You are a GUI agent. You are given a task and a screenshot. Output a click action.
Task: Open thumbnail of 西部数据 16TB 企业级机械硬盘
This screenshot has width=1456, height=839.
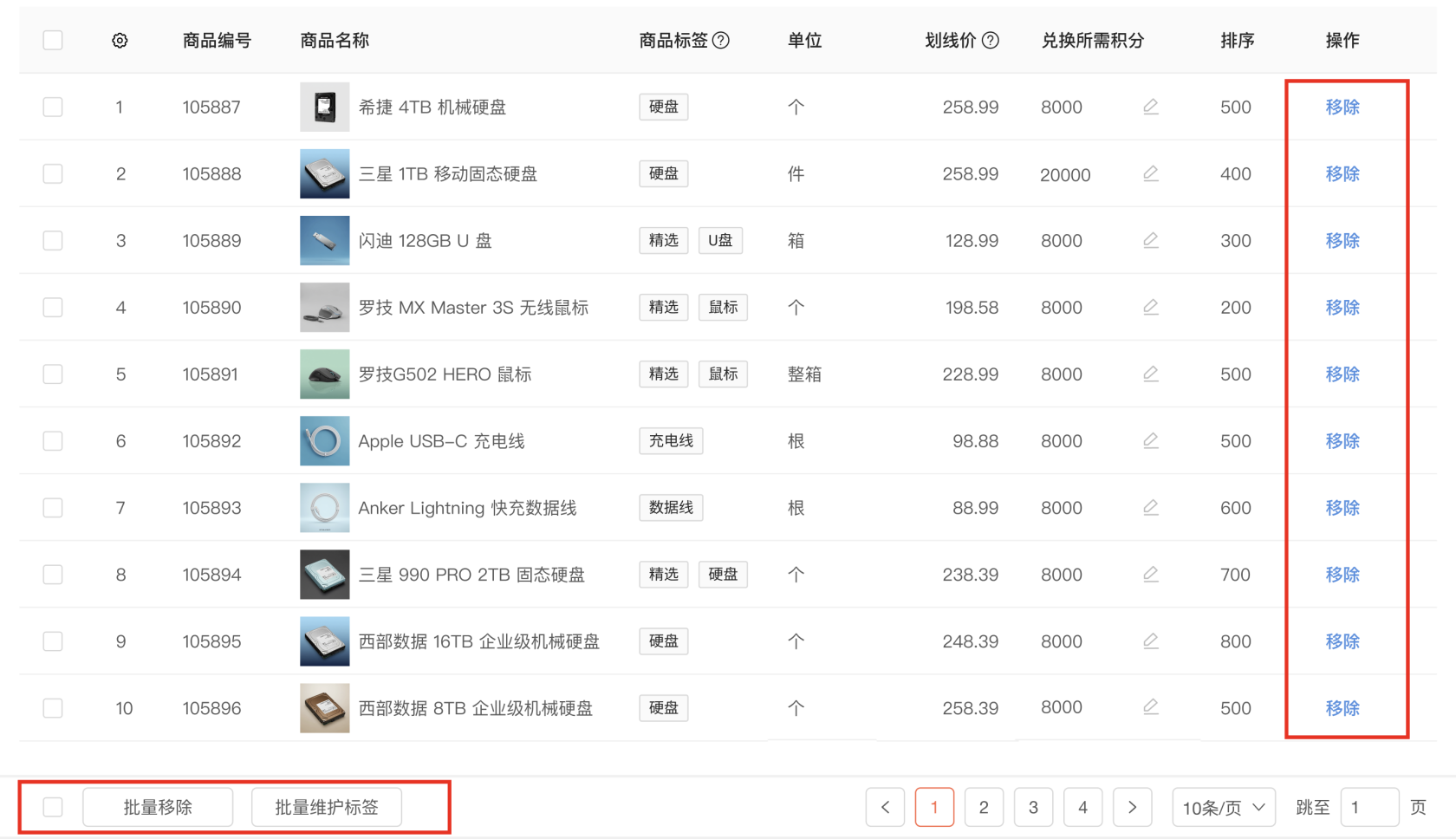pyautogui.click(x=325, y=641)
